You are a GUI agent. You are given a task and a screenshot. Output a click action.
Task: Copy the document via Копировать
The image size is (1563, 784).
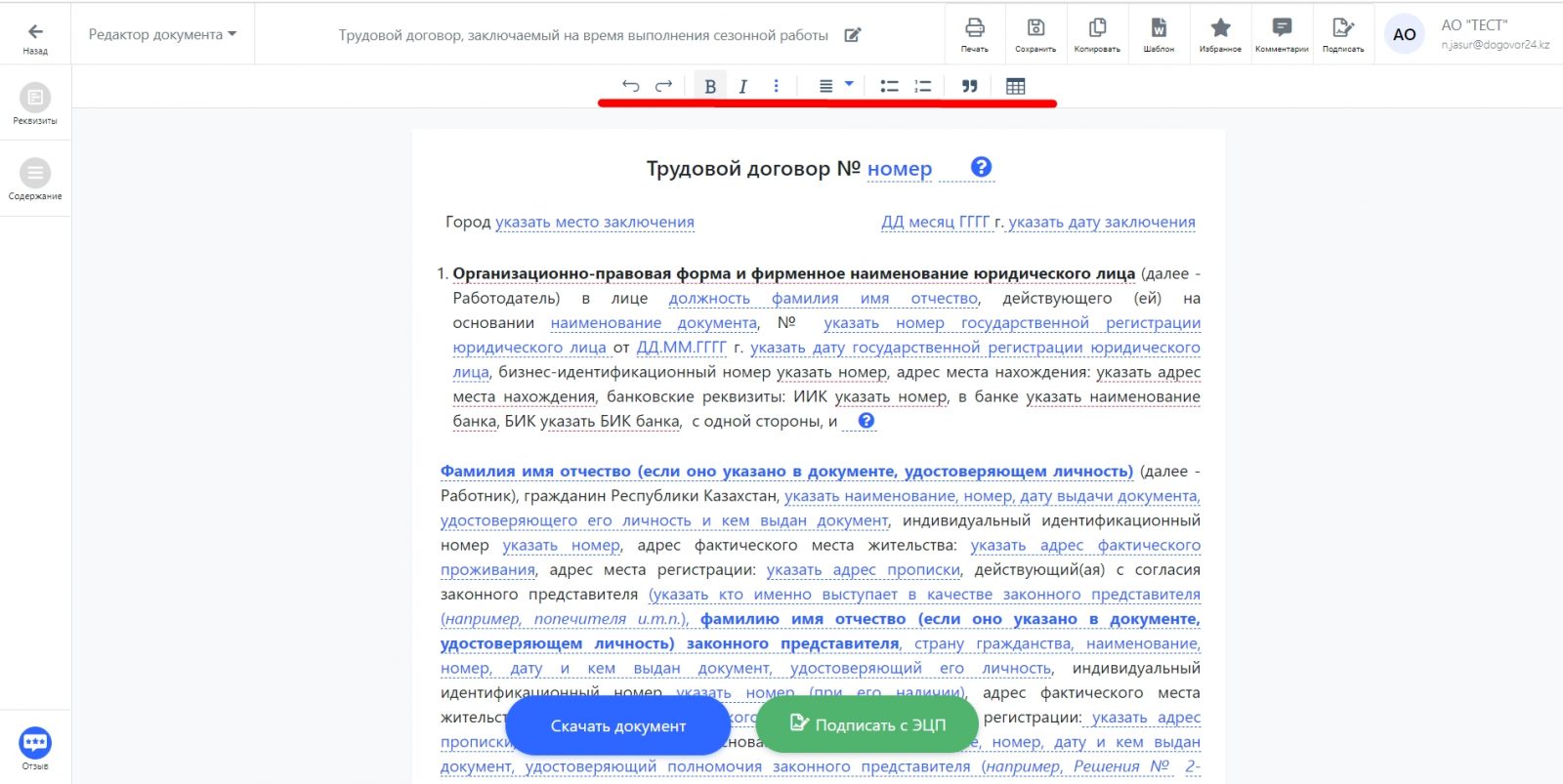click(1097, 35)
